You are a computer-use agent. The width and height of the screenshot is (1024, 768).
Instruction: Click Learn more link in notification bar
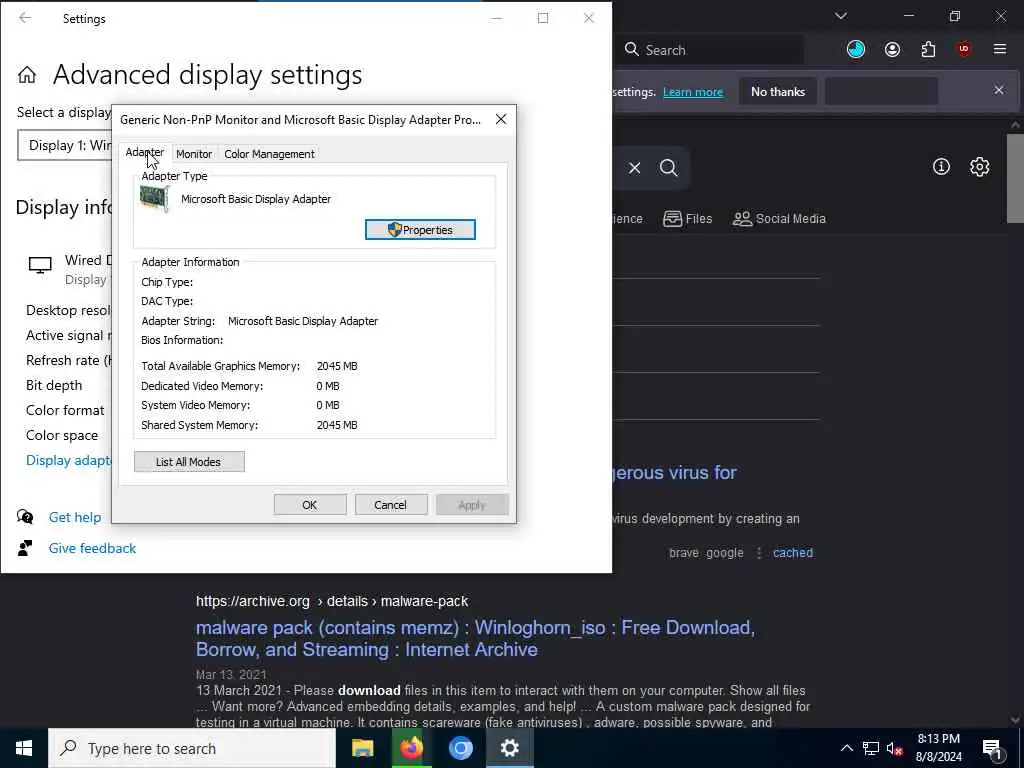693,92
